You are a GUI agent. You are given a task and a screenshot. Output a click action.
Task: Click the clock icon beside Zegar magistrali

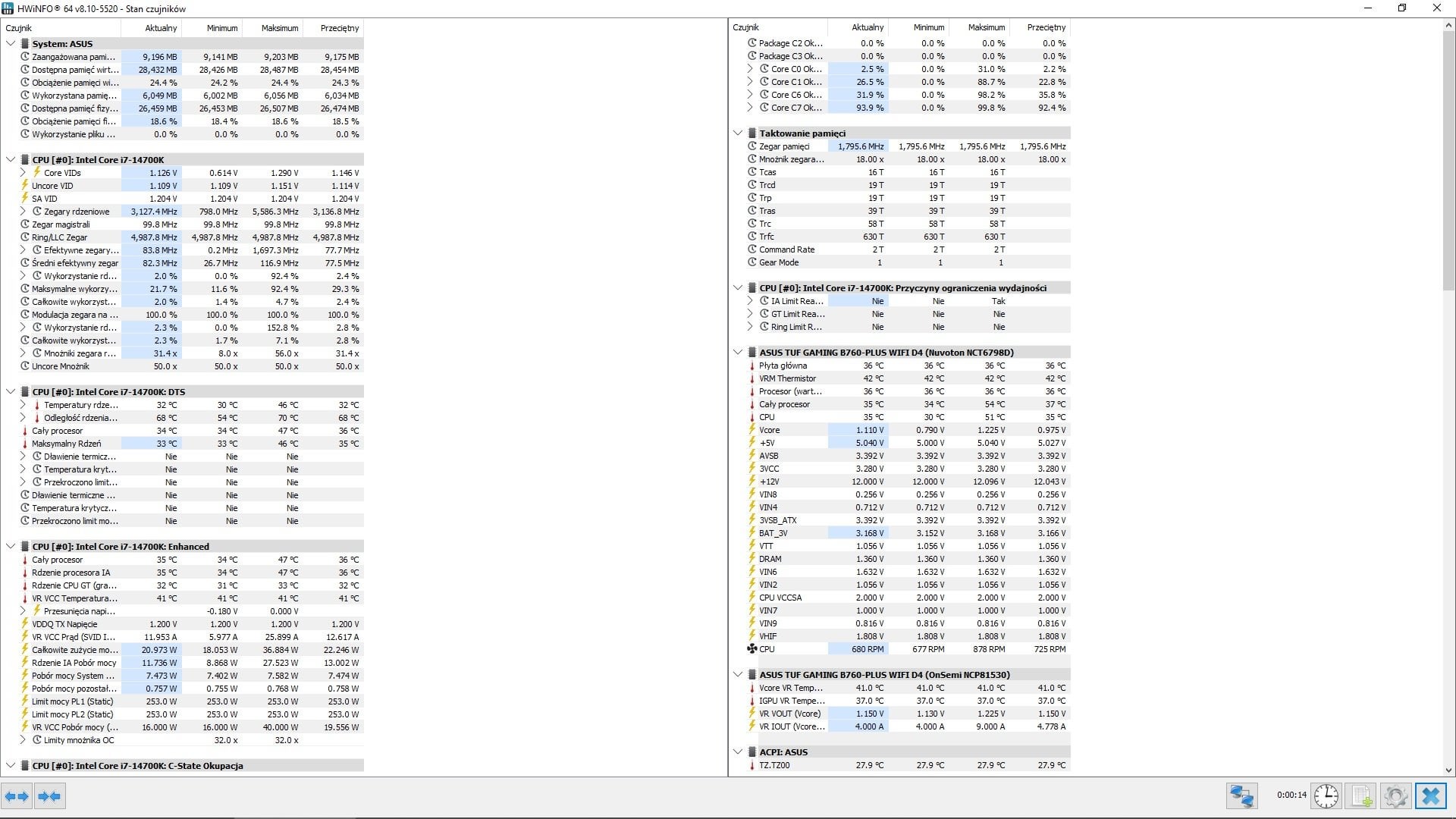tap(25, 224)
